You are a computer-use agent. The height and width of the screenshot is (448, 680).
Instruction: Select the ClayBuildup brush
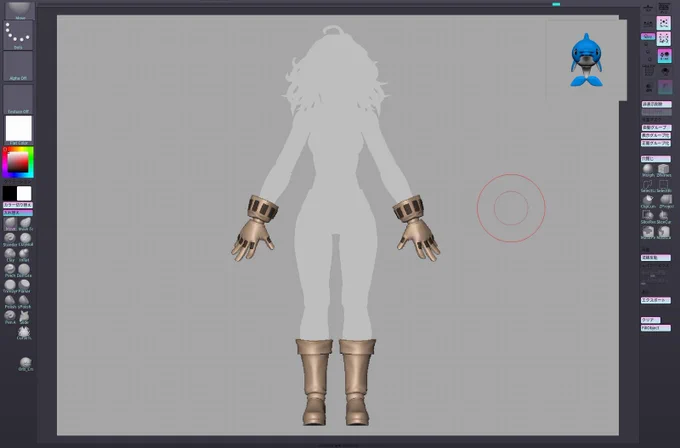tap(25, 238)
